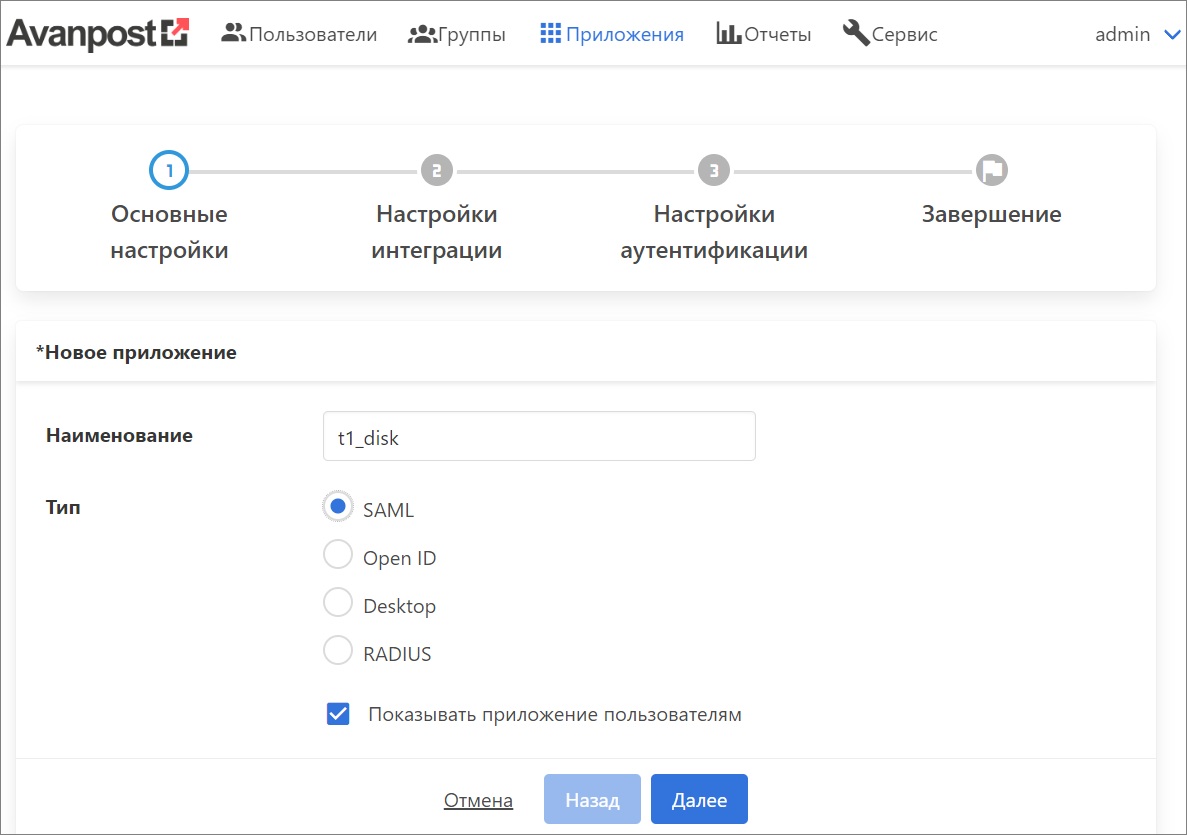Select the Open ID radio button
Screen dimensions: 1187x835
point(338,554)
